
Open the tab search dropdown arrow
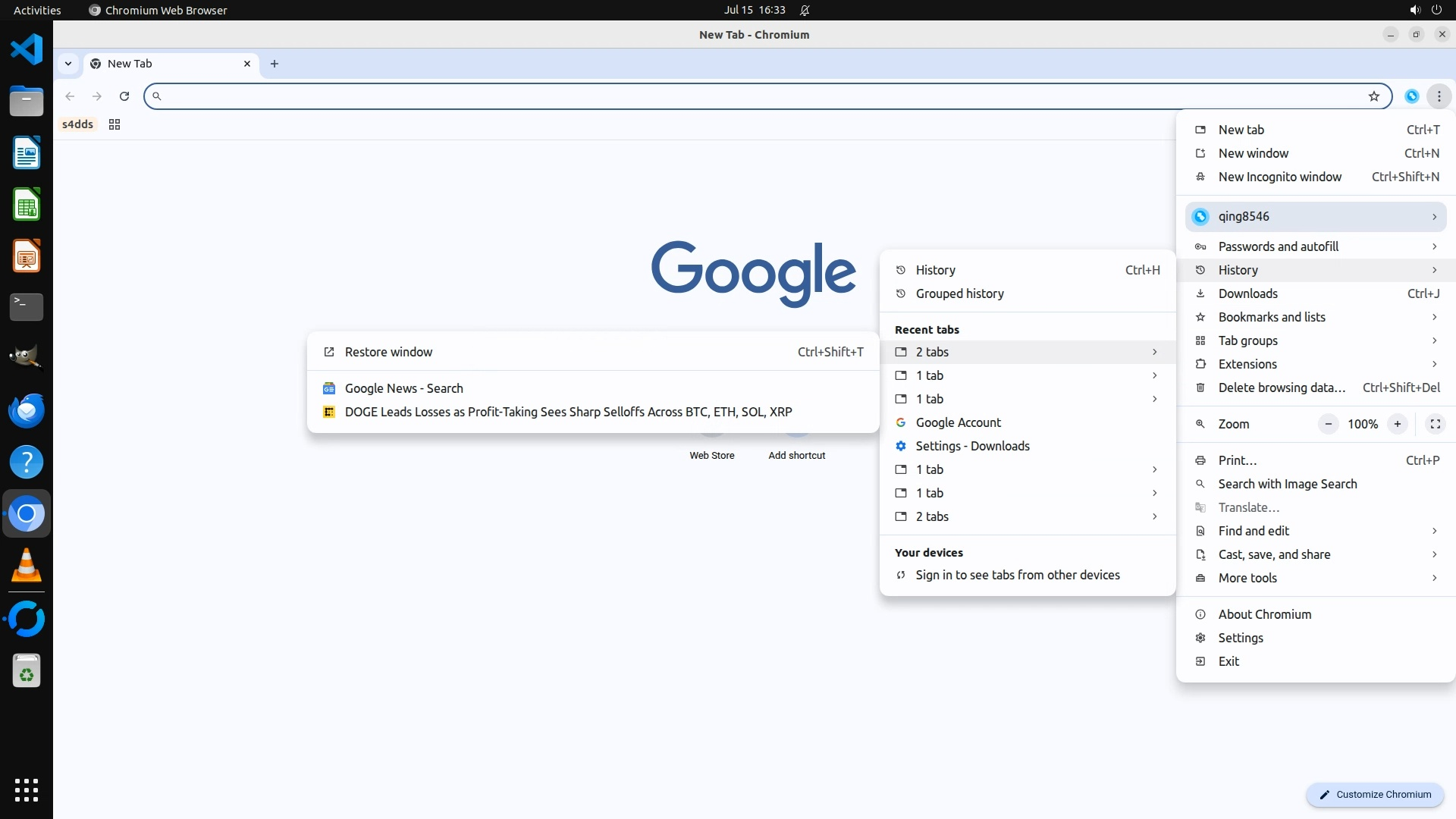68,64
